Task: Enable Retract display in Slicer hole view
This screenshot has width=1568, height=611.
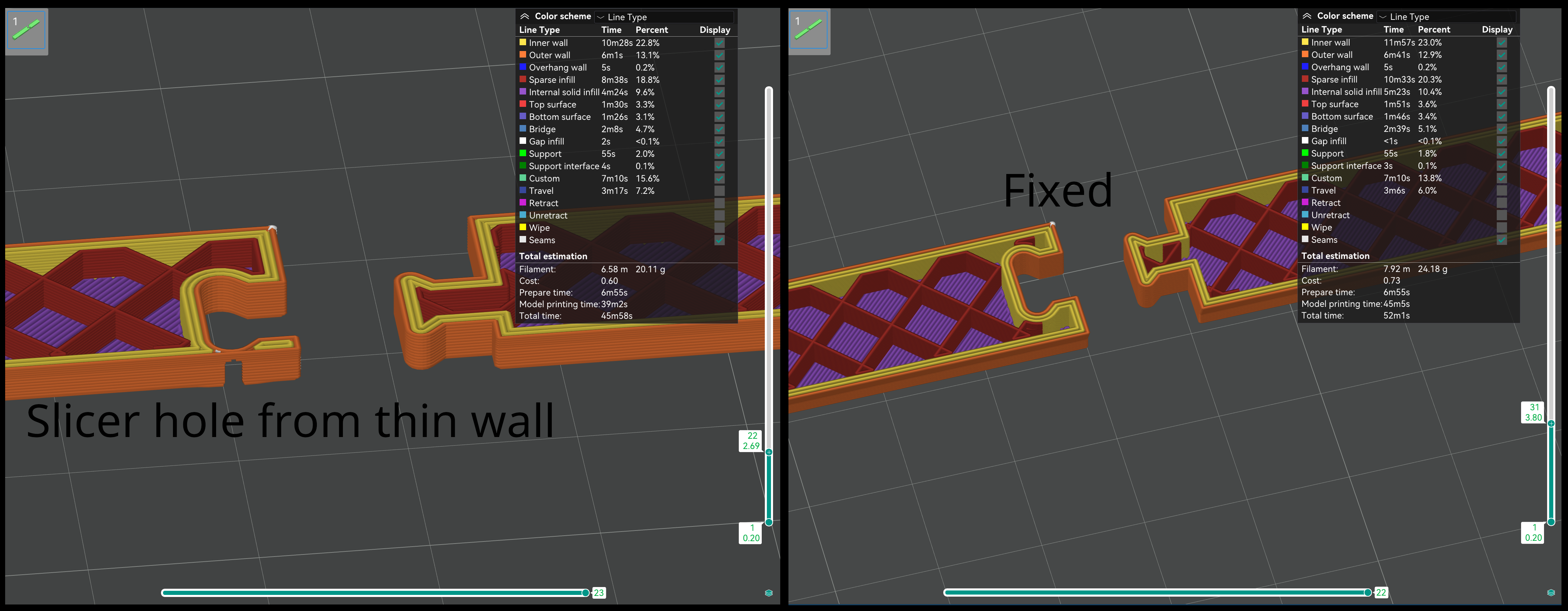Action: click(720, 203)
